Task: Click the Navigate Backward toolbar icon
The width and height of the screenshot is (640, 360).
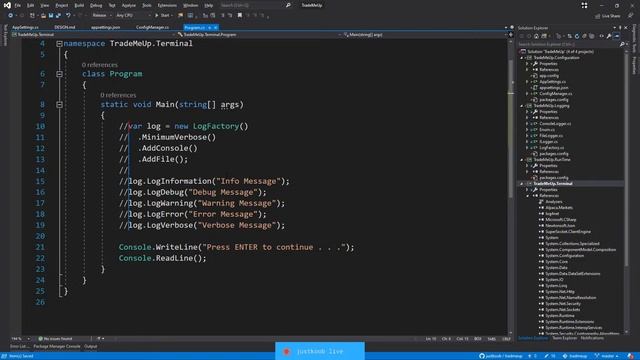Action: (x=10, y=16)
